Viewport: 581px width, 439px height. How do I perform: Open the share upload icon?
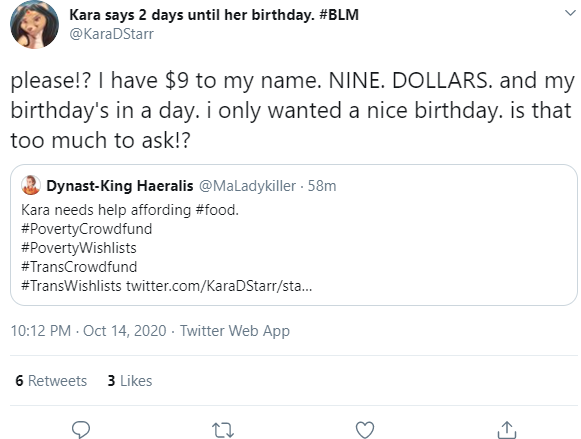tap(507, 430)
